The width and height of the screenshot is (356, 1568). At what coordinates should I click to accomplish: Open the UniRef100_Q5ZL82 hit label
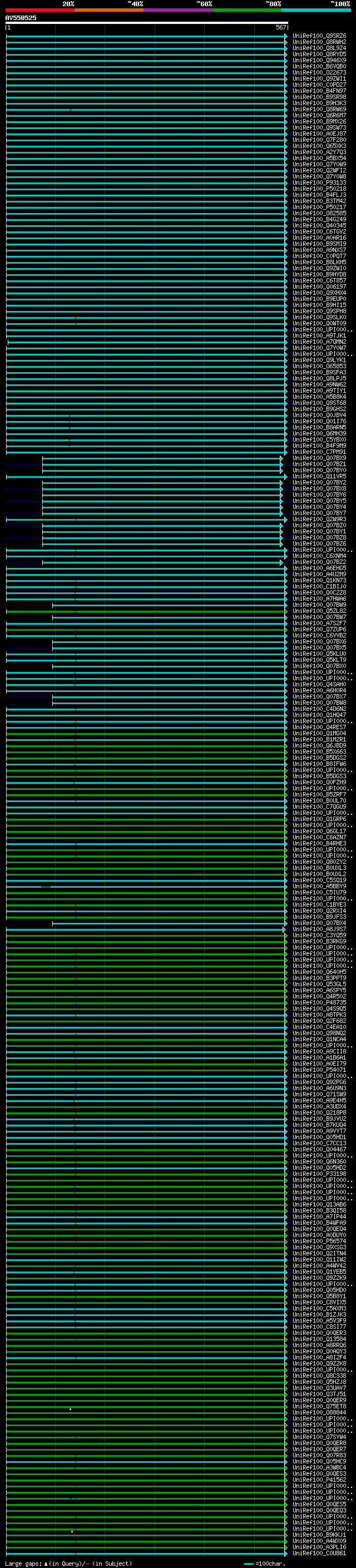pos(319,611)
